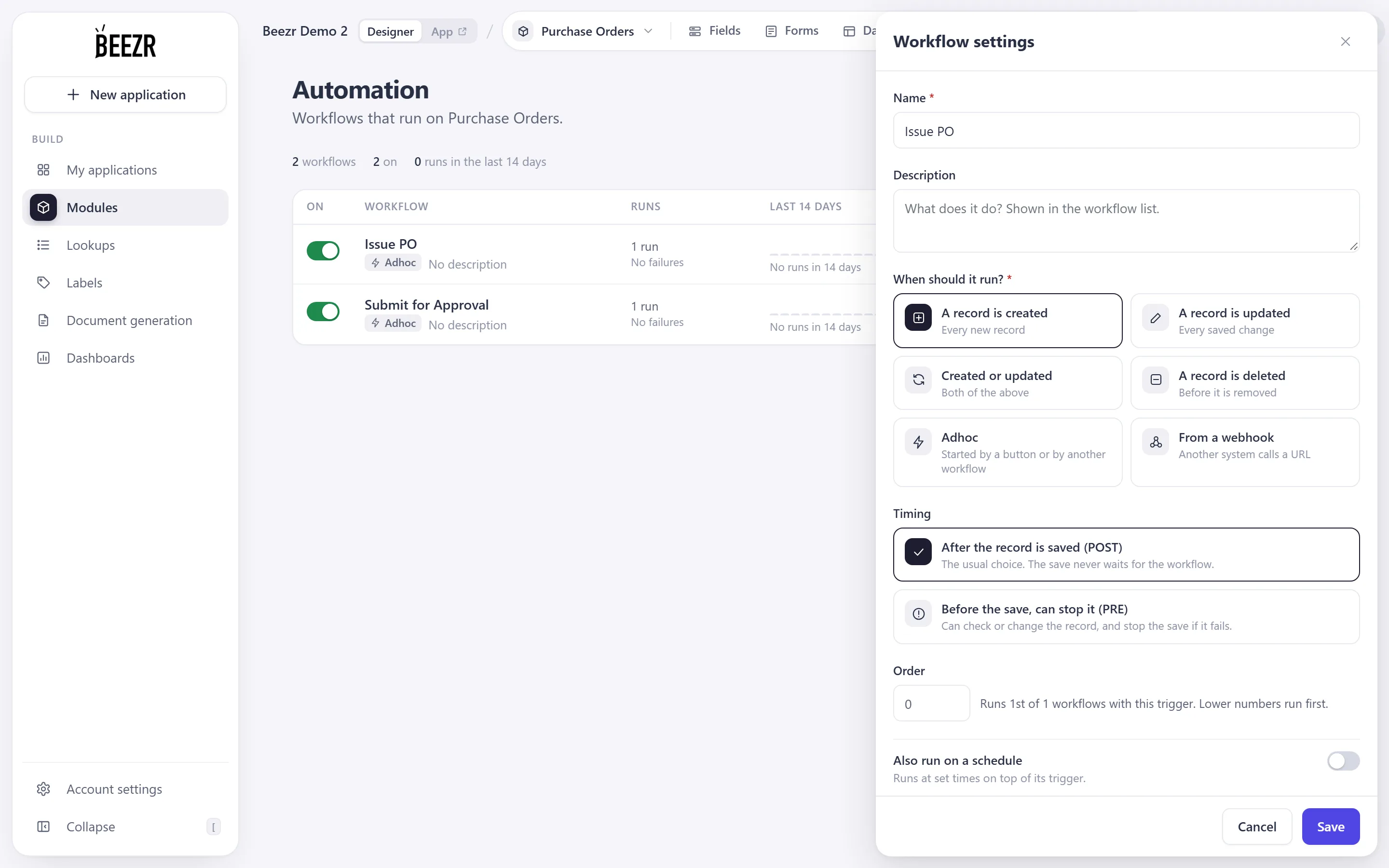The height and width of the screenshot is (868, 1389).
Task: Open Account settings
Action: pos(125,789)
